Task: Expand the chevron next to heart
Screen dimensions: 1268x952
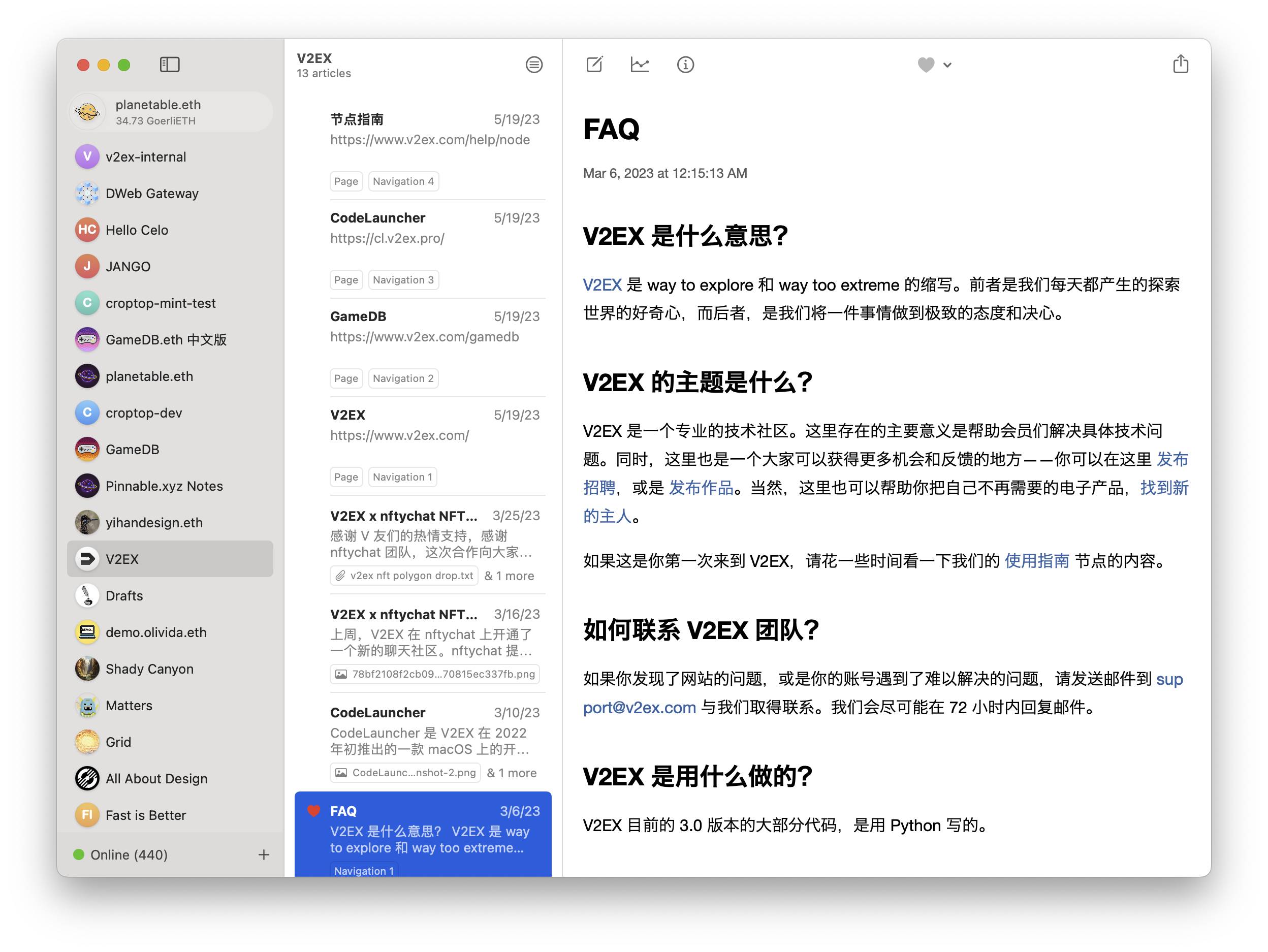Action: (947, 66)
